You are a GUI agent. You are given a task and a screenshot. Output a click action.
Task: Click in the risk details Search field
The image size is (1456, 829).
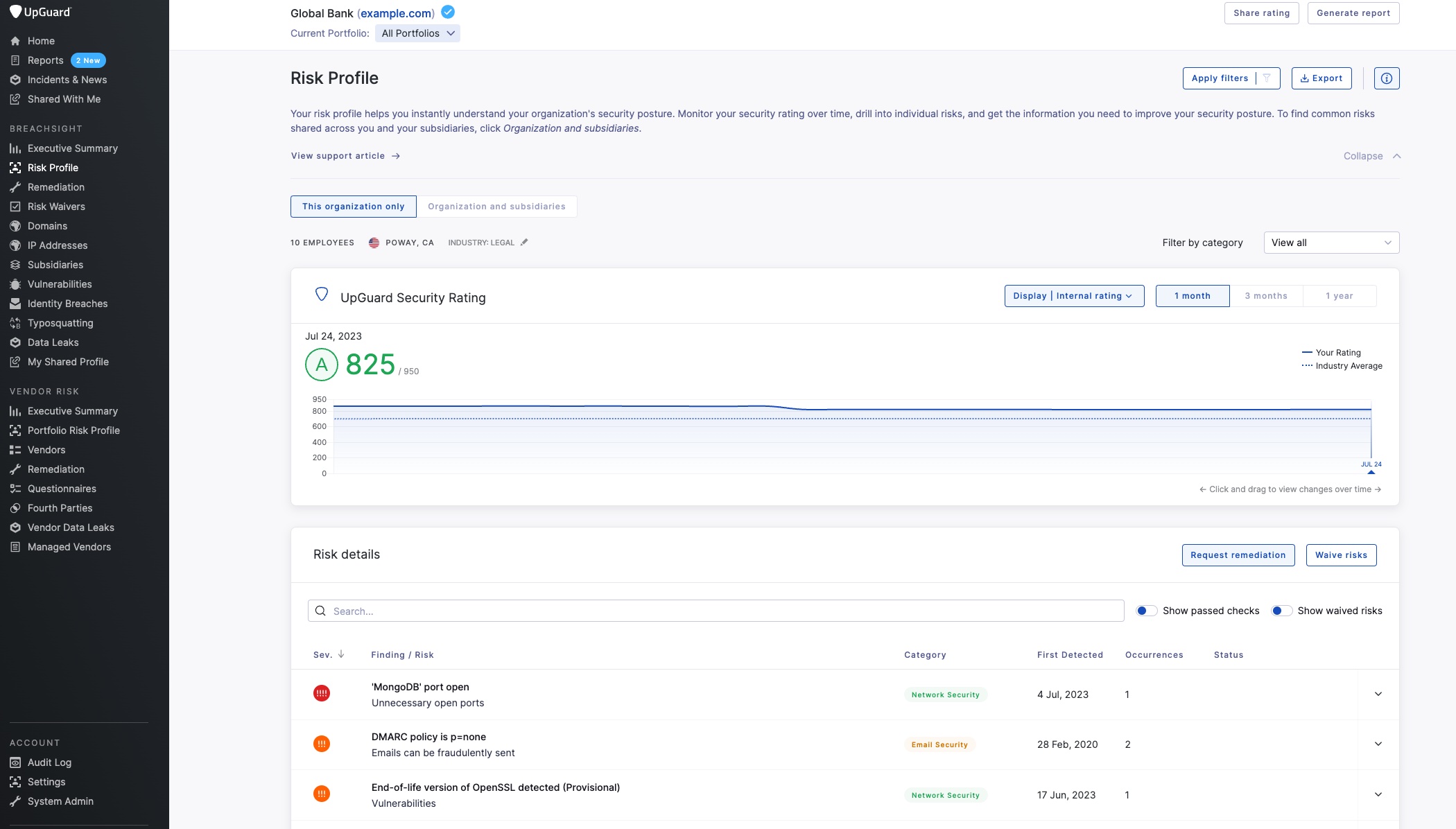pyautogui.click(x=716, y=611)
